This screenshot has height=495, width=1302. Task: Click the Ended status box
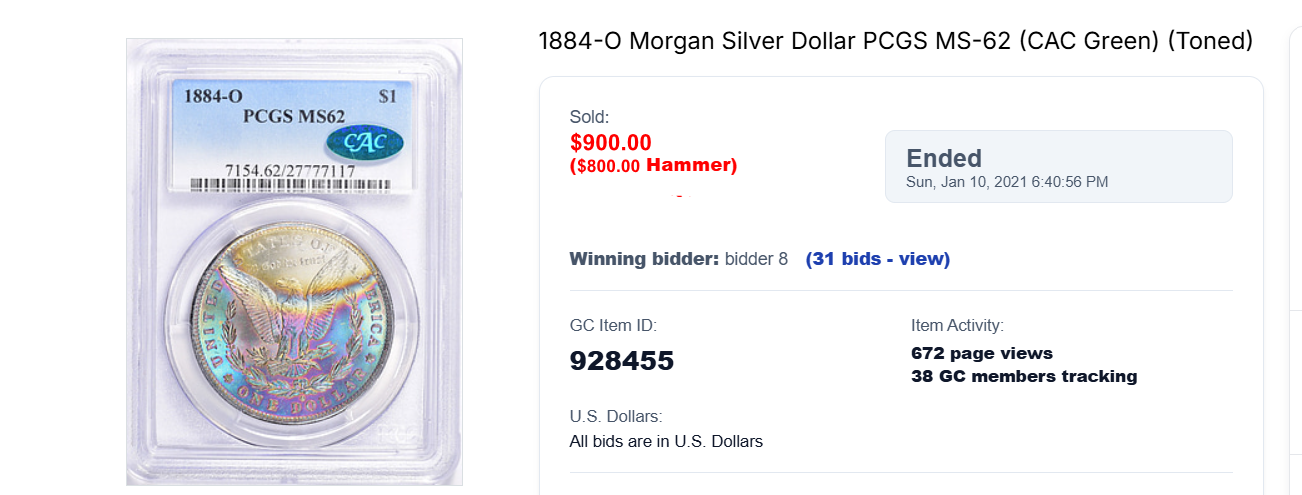click(1058, 167)
